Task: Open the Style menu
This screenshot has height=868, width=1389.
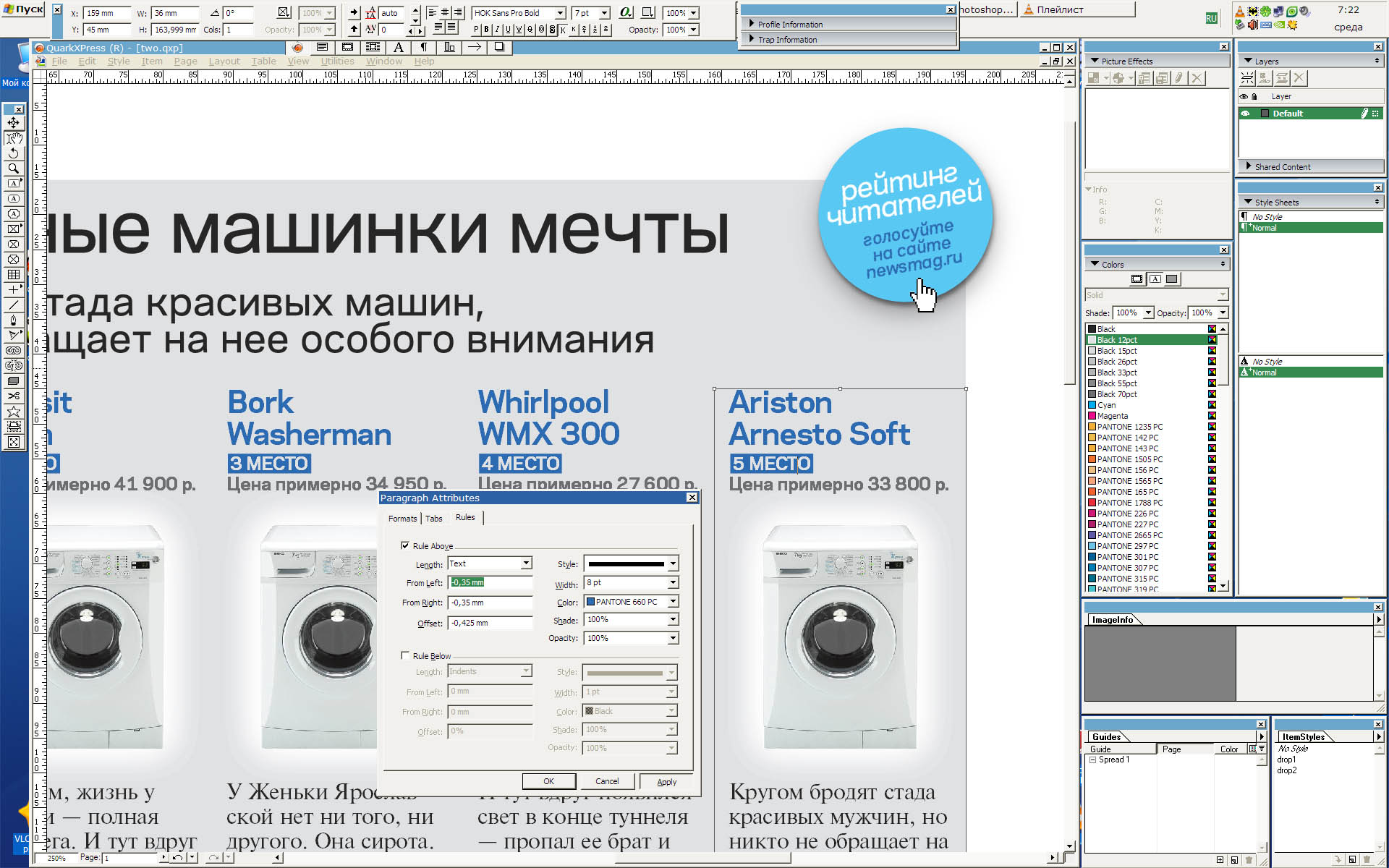Action: (119, 61)
